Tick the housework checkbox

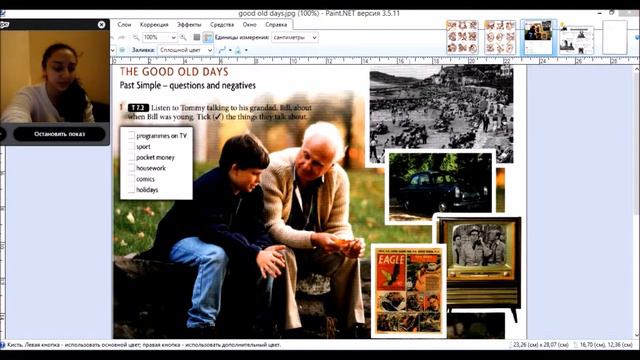(x=131, y=168)
